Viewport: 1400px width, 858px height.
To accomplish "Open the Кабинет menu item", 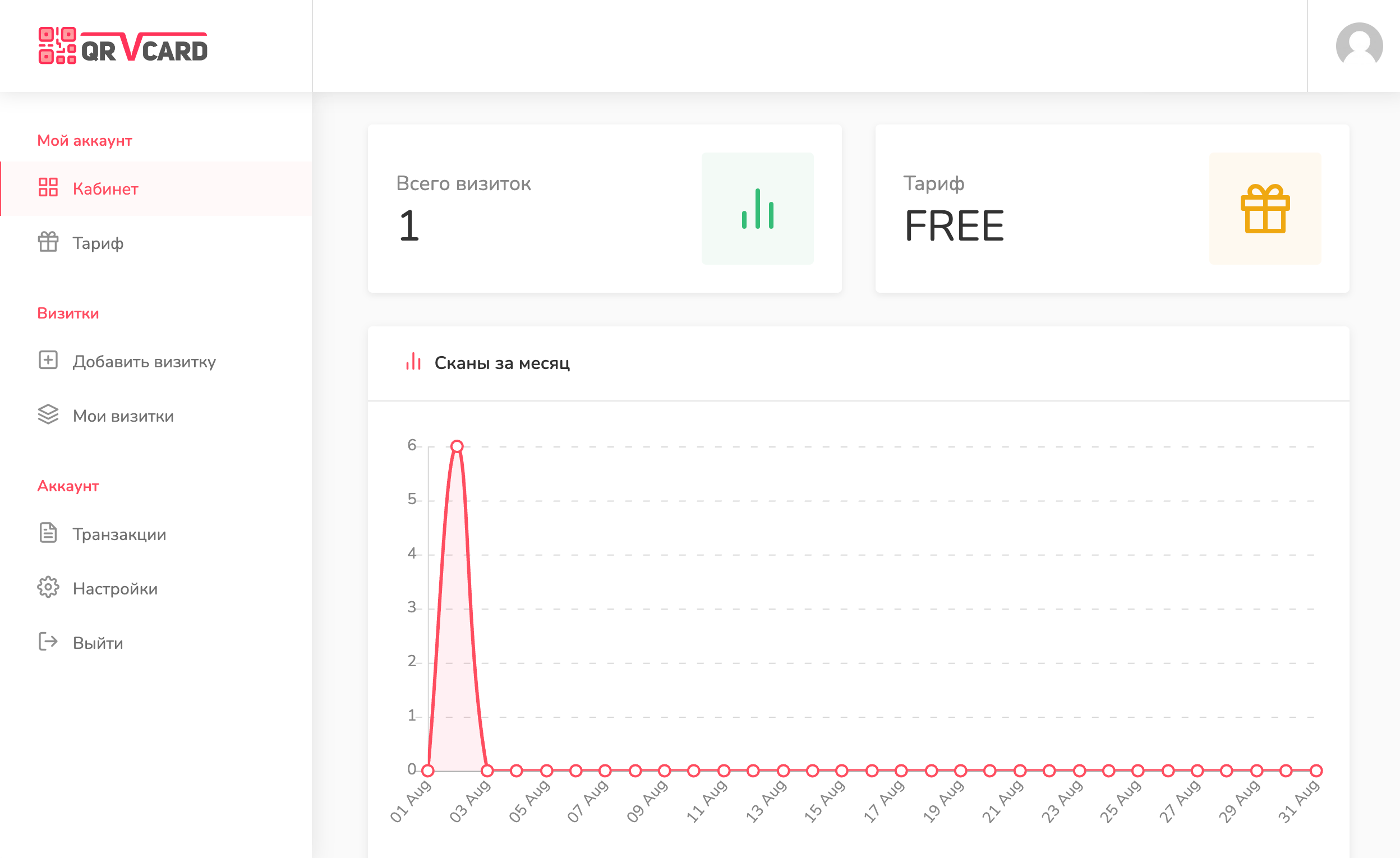I will pyautogui.click(x=105, y=188).
